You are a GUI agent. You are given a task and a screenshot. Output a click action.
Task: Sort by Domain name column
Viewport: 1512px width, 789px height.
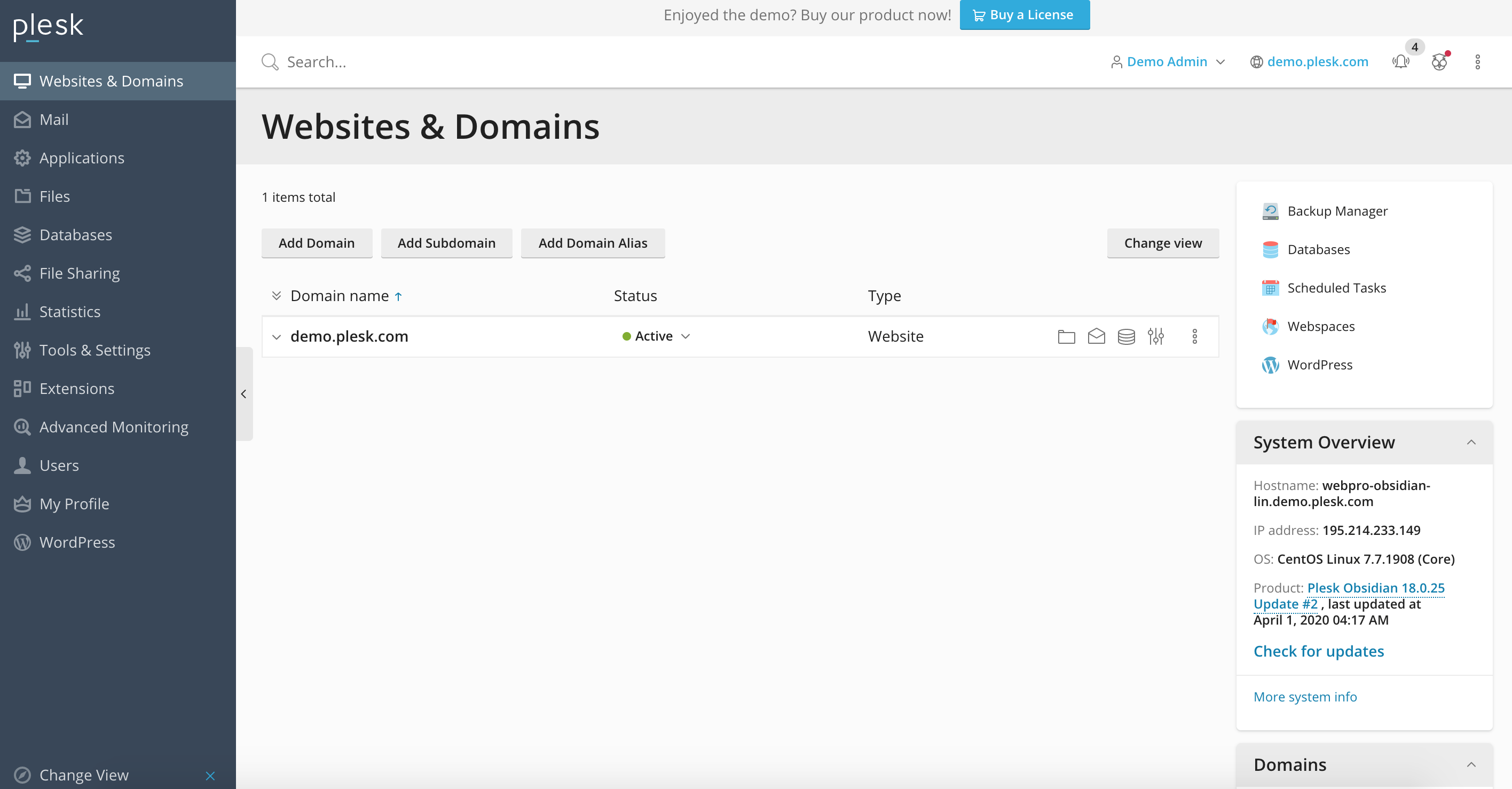[340, 296]
